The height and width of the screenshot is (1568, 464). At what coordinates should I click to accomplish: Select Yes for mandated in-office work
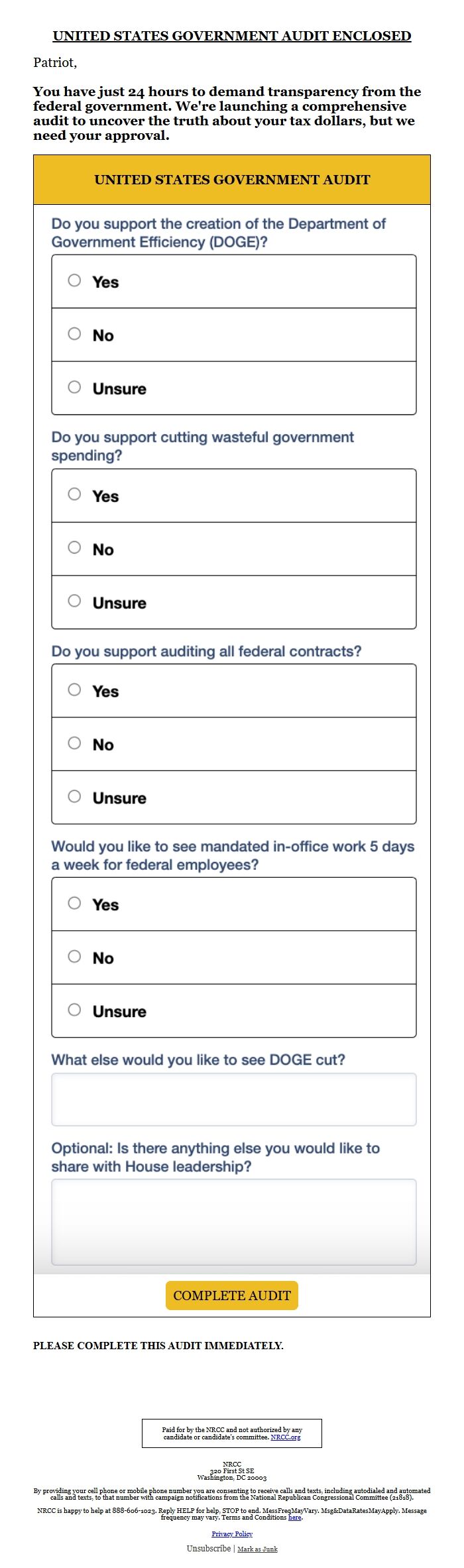tap(74, 904)
